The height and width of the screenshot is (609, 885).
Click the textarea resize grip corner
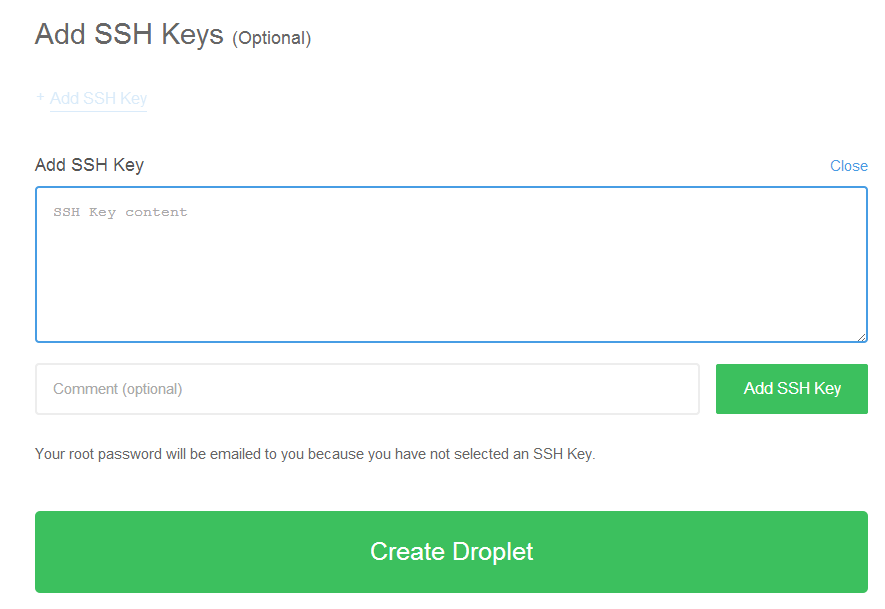click(861, 337)
